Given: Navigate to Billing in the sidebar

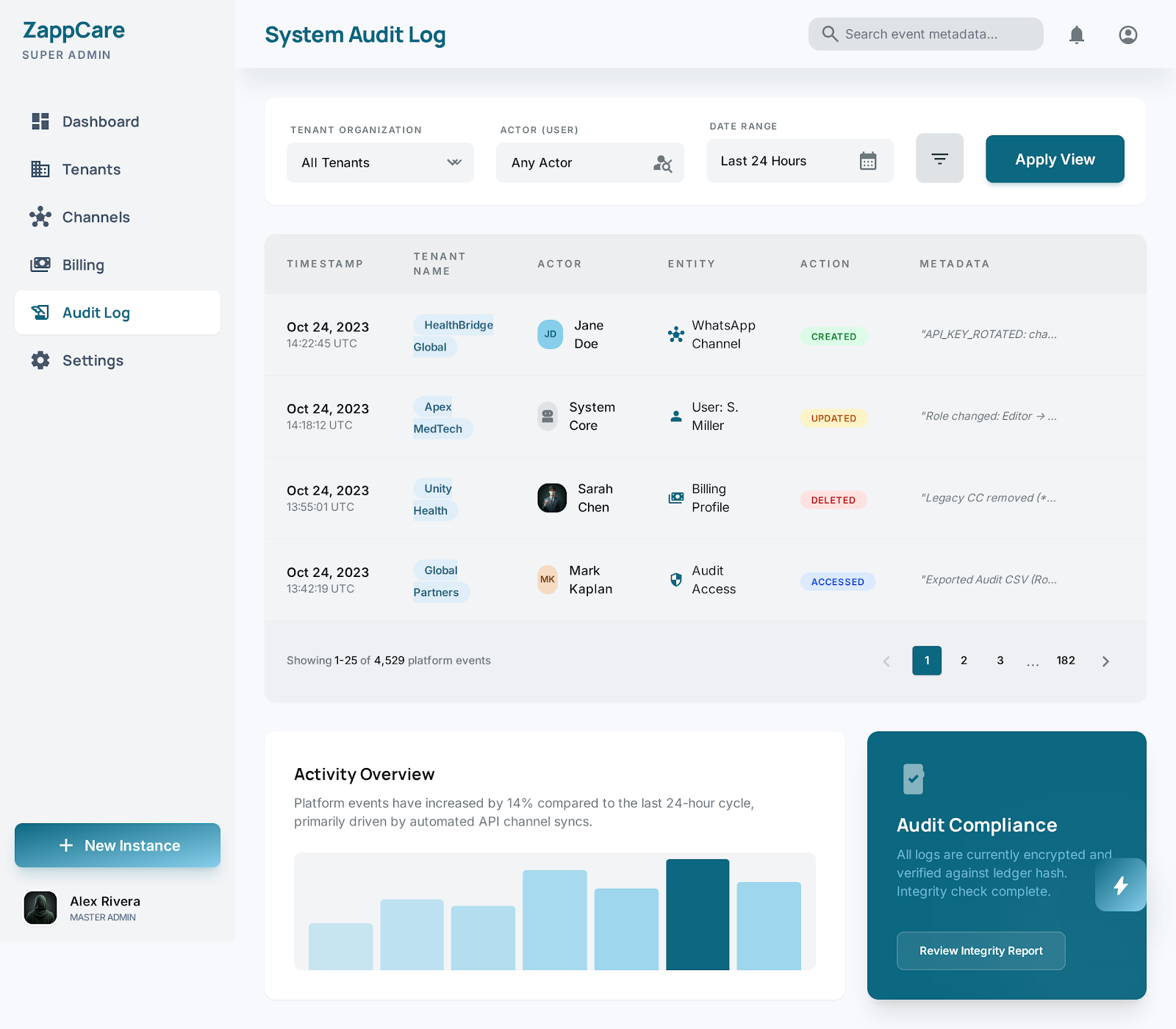Looking at the screenshot, I should (83, 265).
